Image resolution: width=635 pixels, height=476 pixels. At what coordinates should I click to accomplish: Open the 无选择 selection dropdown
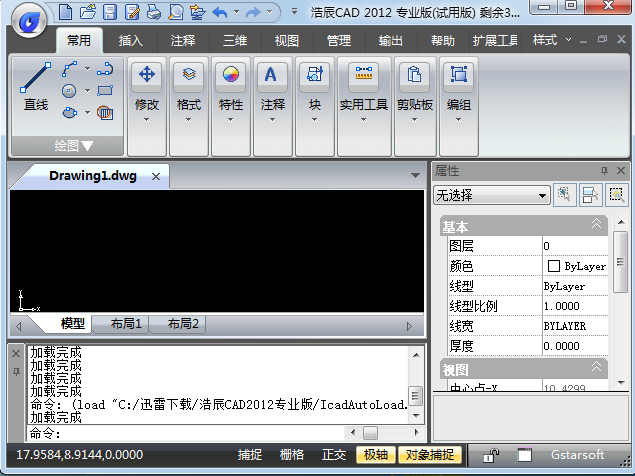[x=492, y=196]
